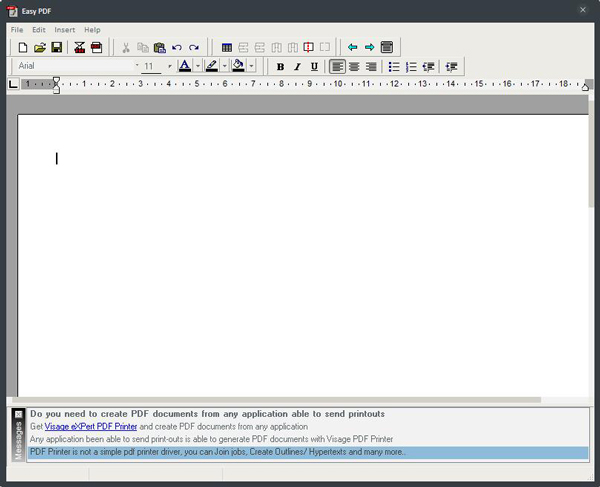Undo the last action

click(x=177, y=47)
